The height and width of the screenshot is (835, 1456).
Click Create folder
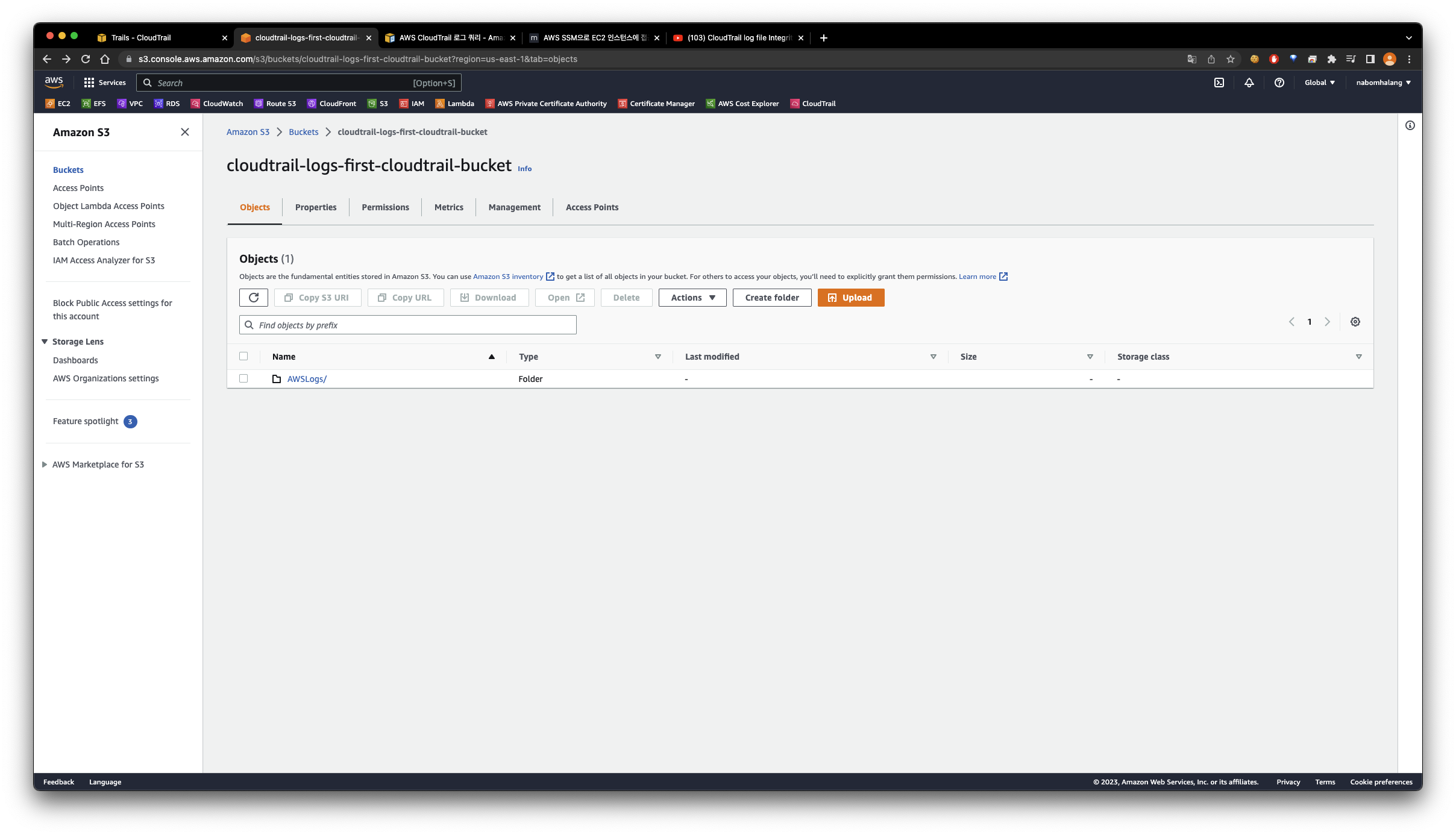[x=772, y=298]
